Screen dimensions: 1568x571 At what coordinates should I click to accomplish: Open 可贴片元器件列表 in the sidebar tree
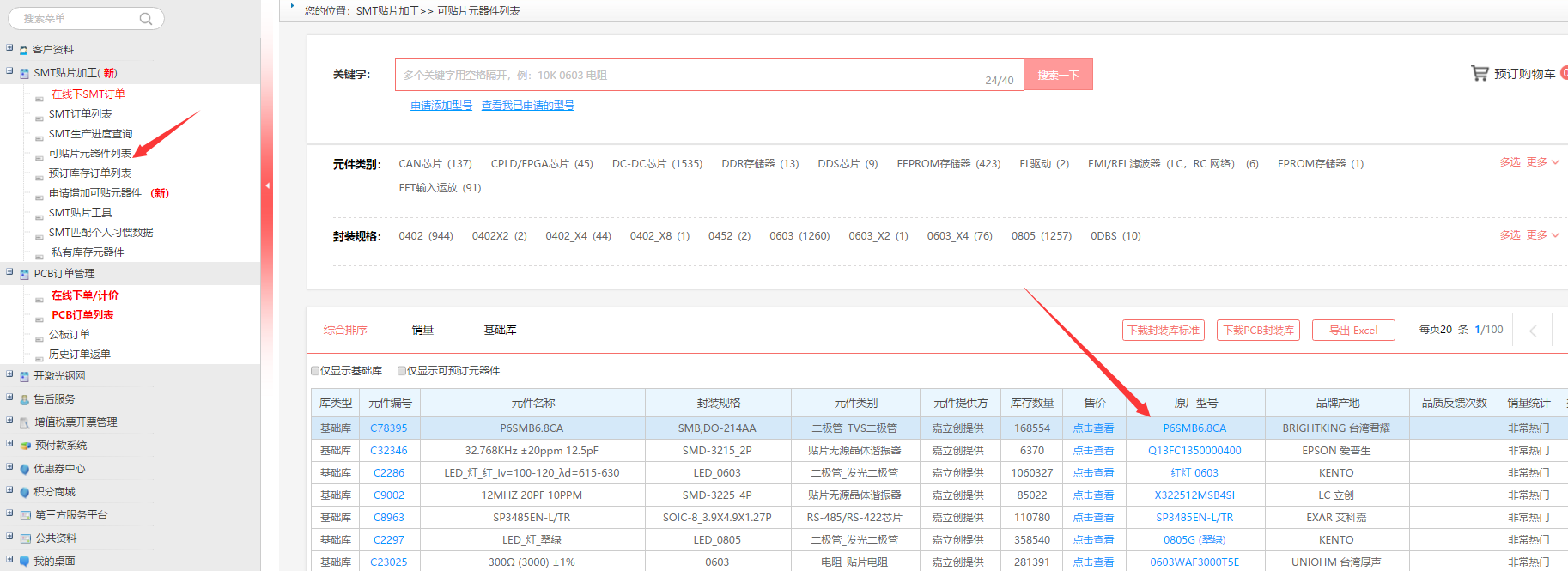point(90,154)
